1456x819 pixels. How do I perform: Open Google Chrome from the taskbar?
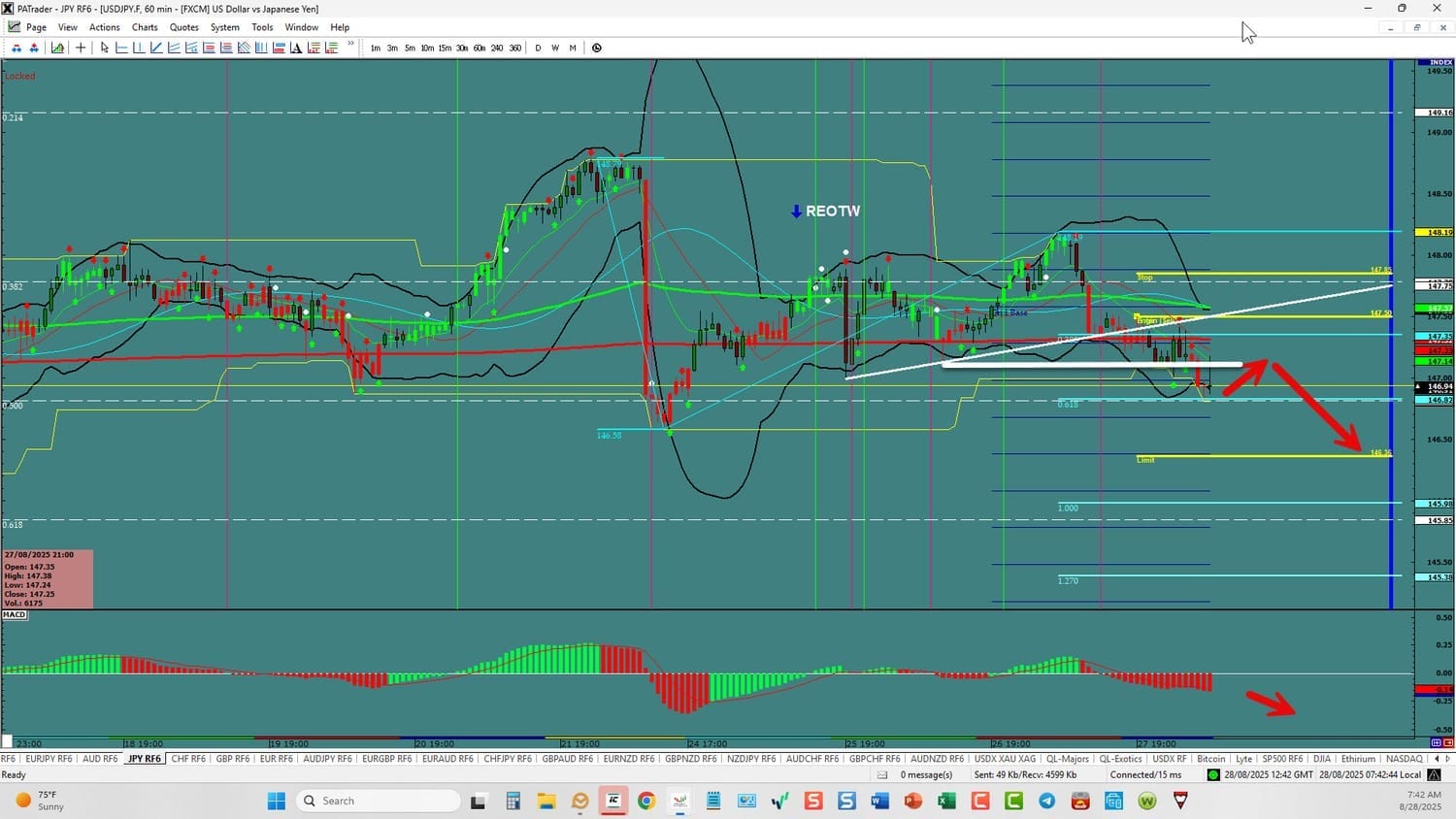[646, 801]
